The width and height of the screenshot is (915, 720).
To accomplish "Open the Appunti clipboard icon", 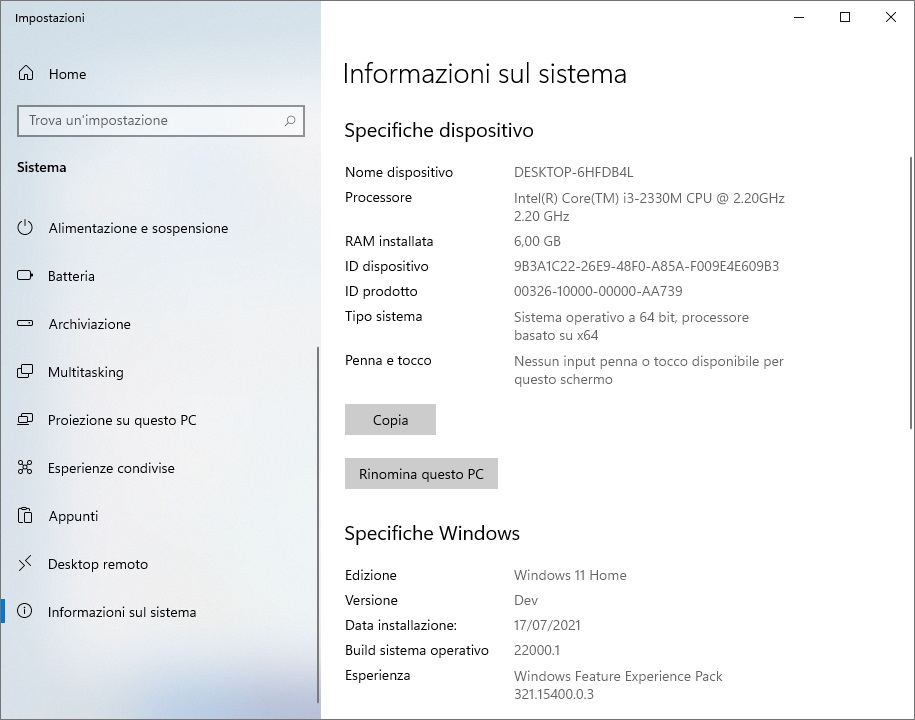I will coord(25,515).
